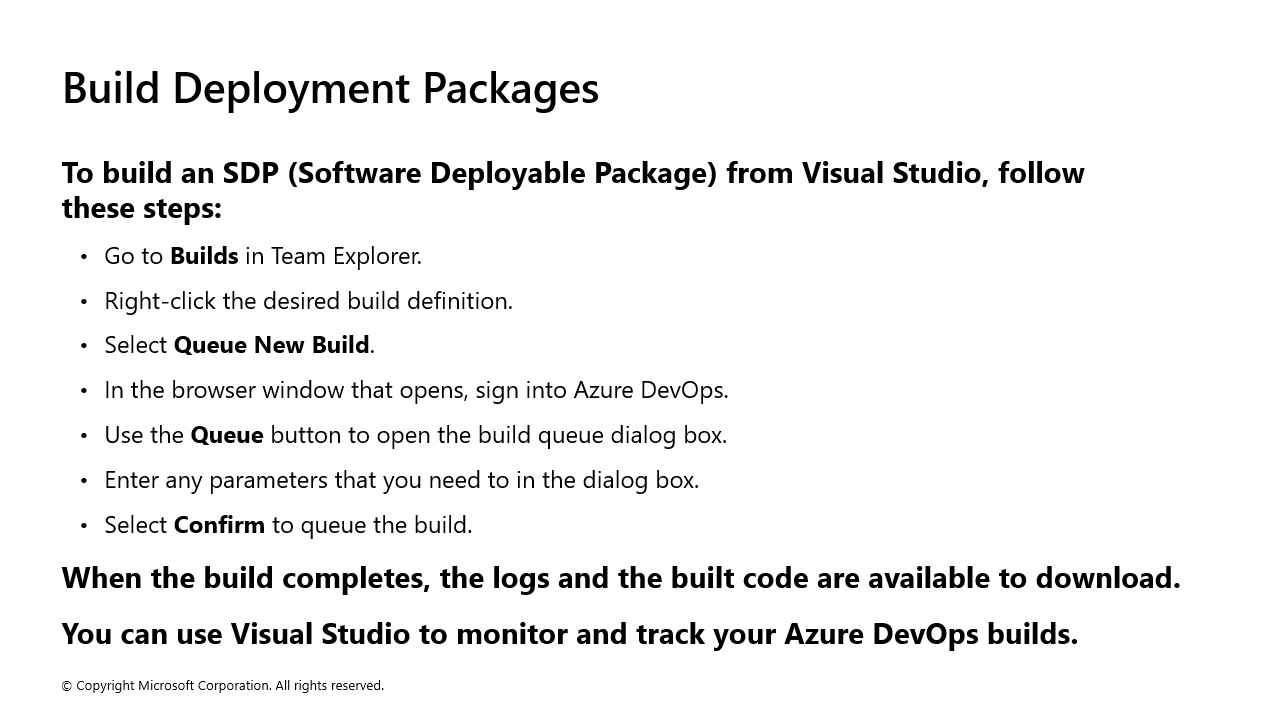Click the bold word Confirm
The width and height of the screenshot is (1280, 720).
click(x=220, y=524)
